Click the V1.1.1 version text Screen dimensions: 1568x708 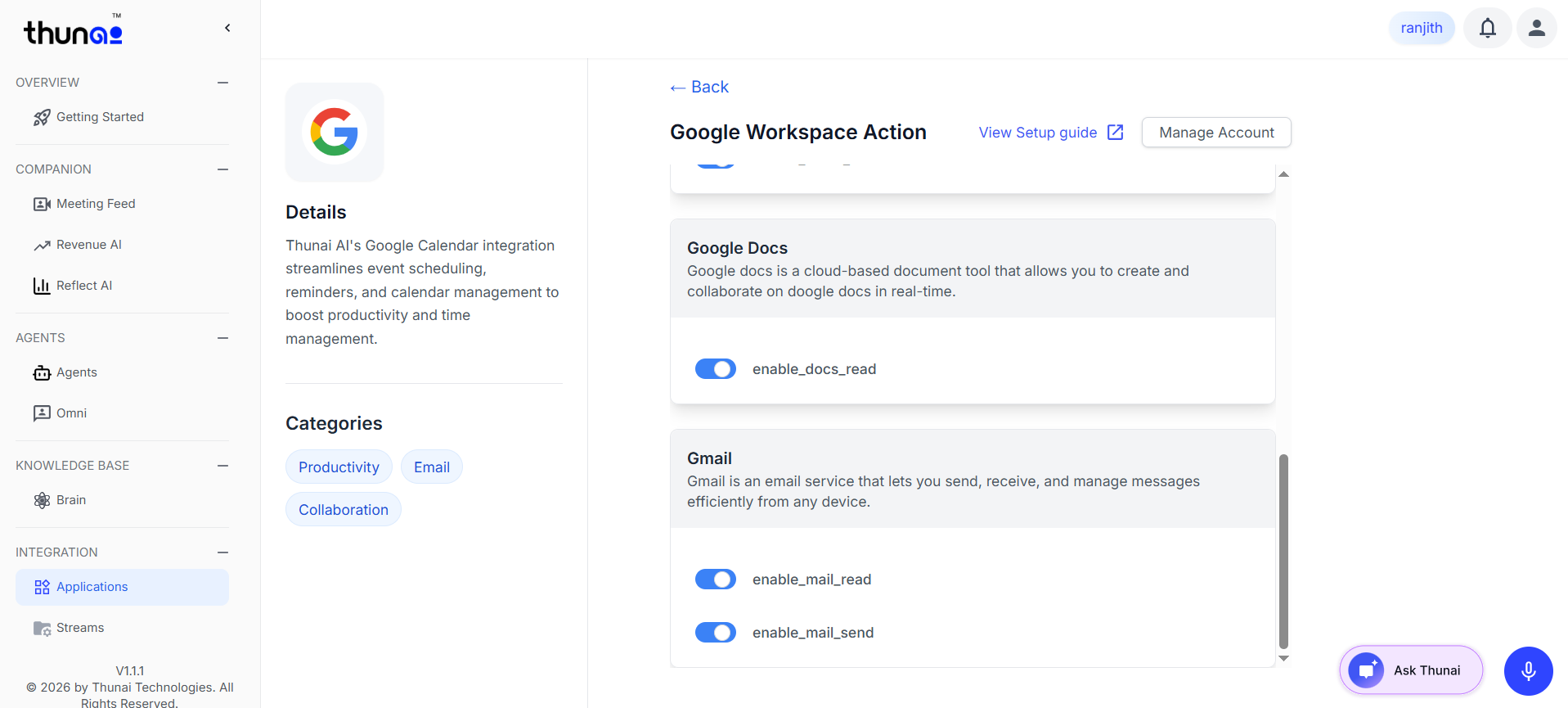click(x=130, y=671)
